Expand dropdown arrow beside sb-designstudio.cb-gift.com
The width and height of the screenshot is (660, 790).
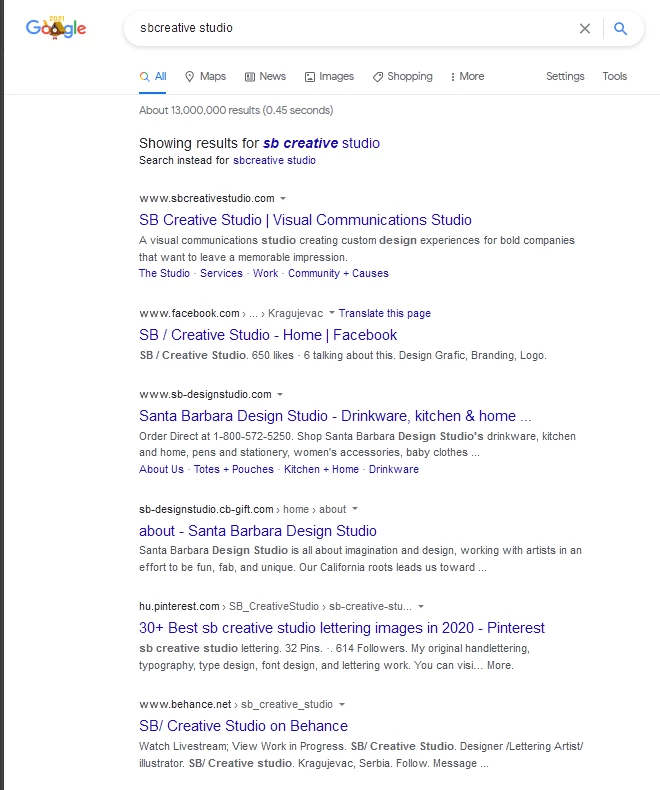point(355,509)
